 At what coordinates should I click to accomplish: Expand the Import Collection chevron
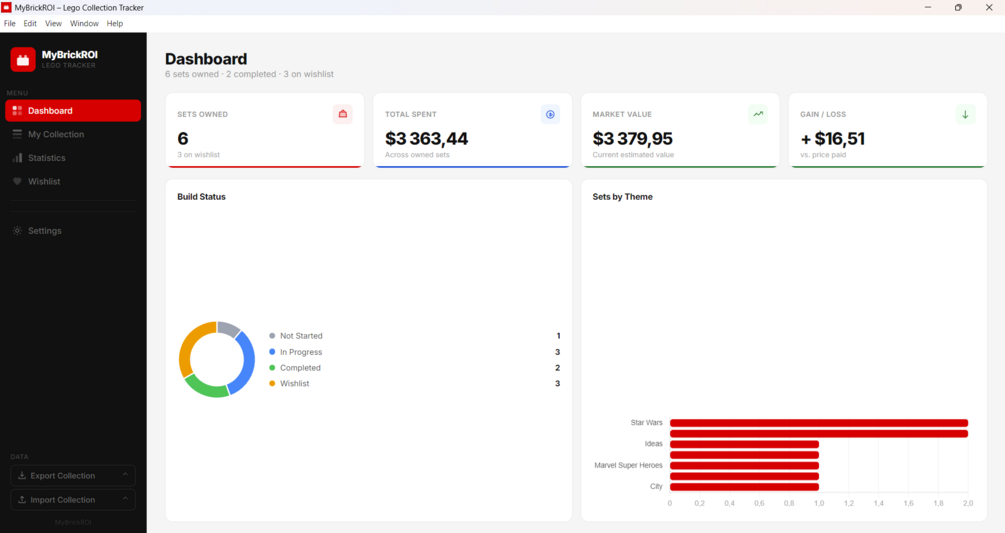click(125, 498)
